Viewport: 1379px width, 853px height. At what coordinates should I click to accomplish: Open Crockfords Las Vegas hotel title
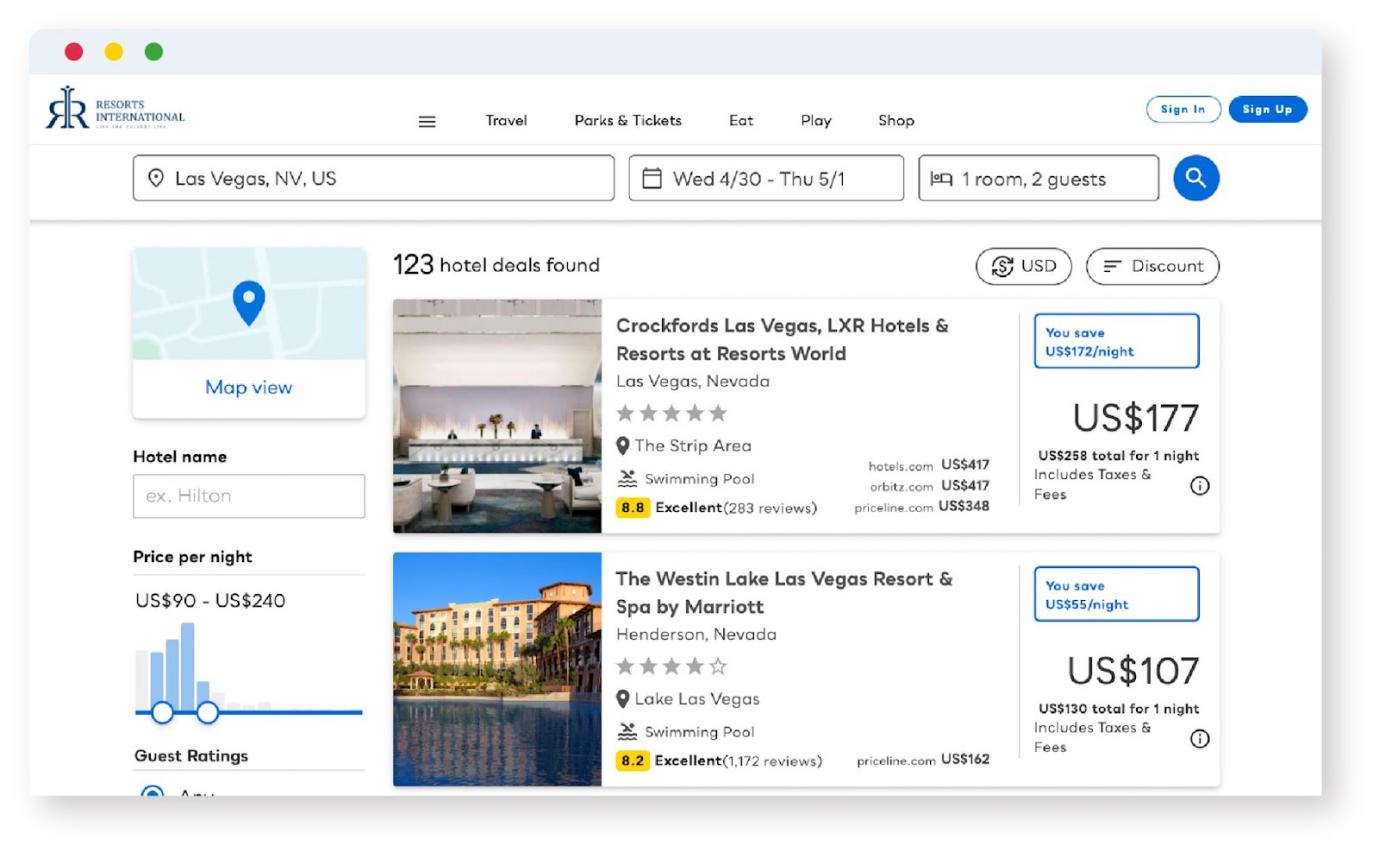coord(782,339)
